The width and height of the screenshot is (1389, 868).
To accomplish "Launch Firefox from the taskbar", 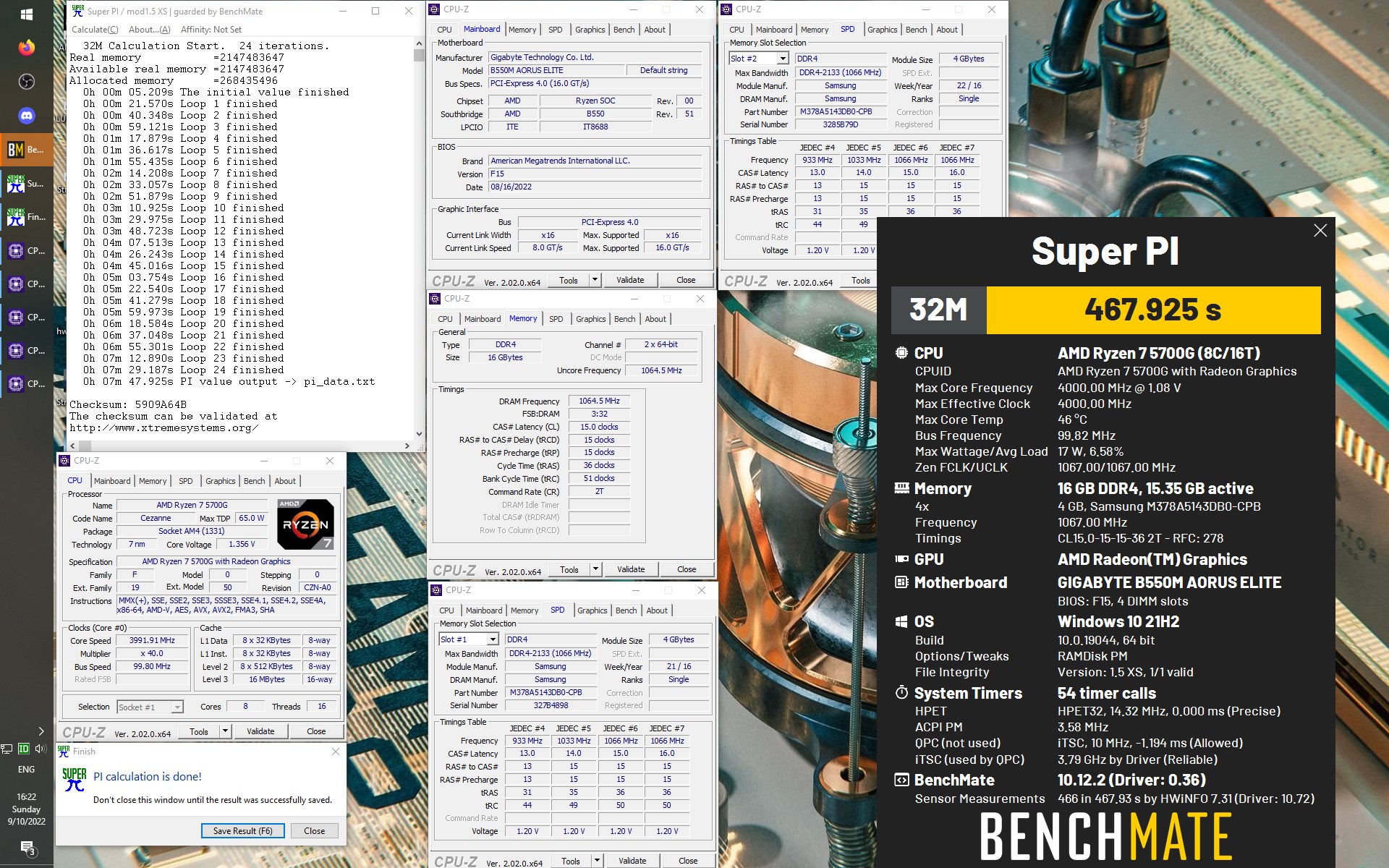I will pos(27,48).
